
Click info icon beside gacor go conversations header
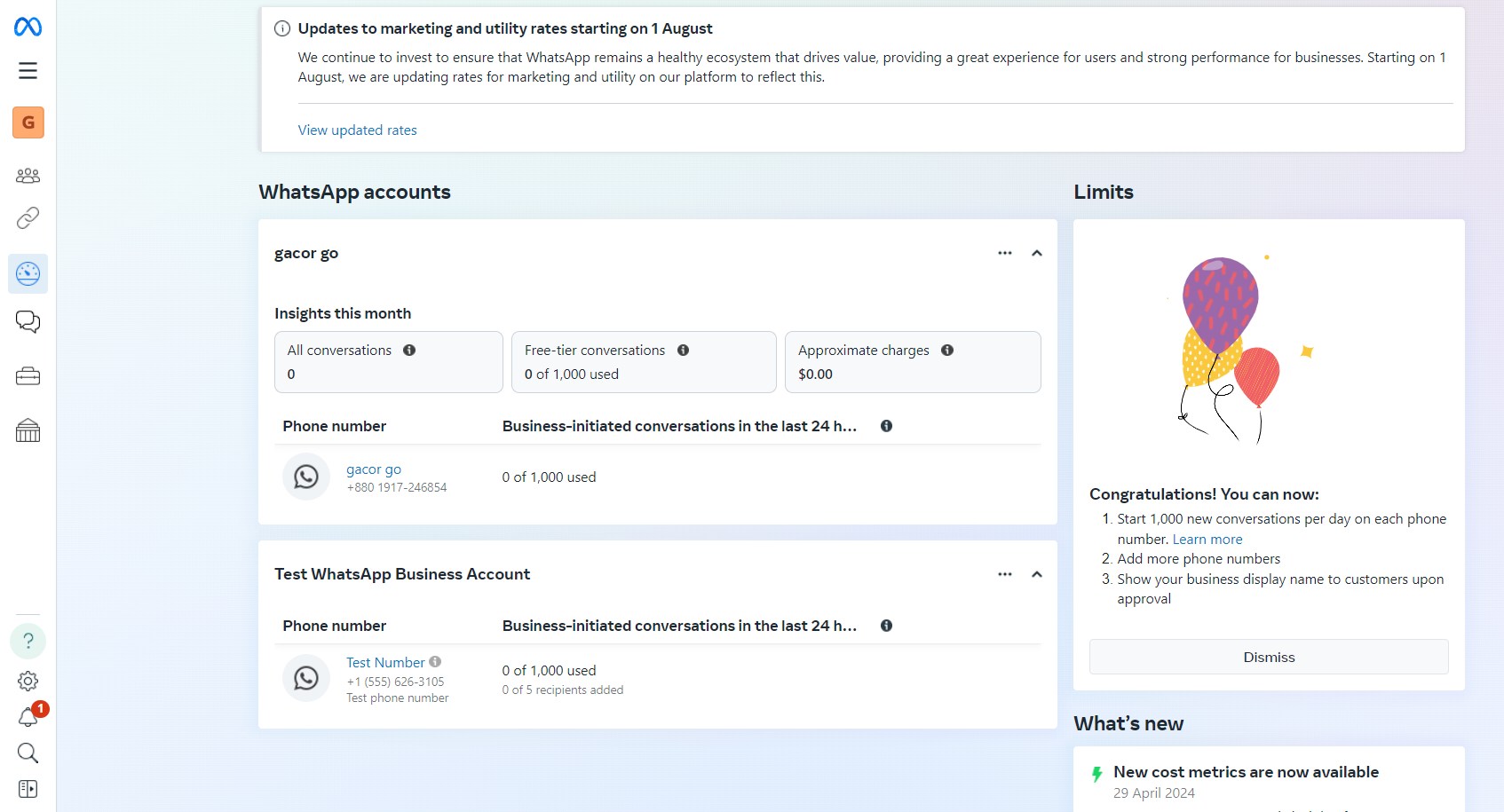pyautogui.click(x=886, y=426)
